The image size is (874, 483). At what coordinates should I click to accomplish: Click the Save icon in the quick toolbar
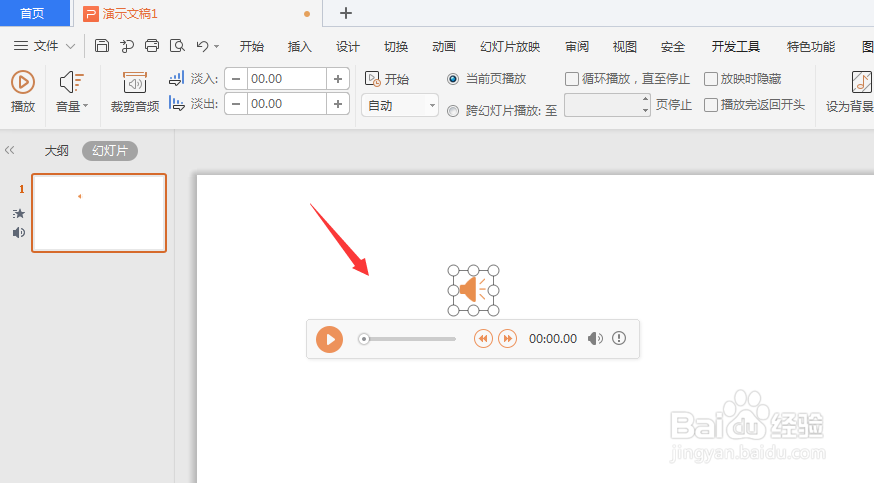pyautogui.click(x=101, y=46)
